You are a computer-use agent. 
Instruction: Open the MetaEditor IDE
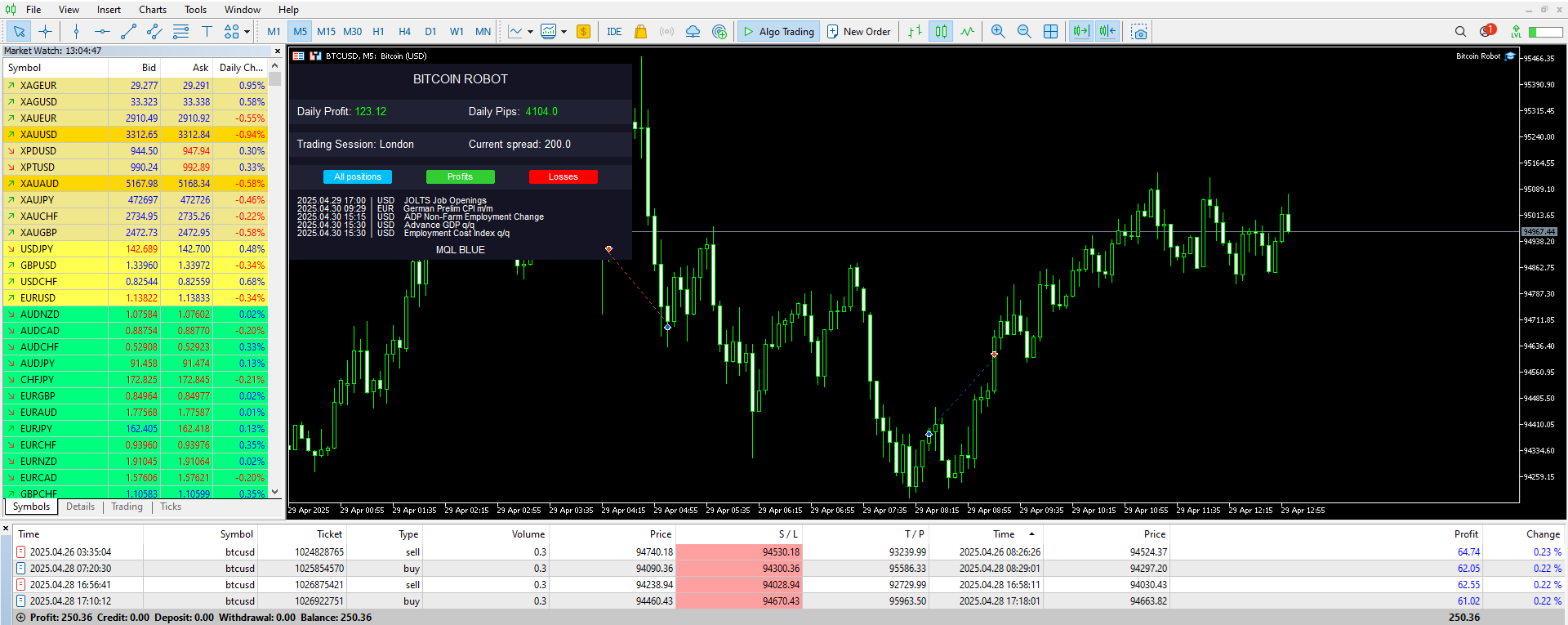pos(614,32)
